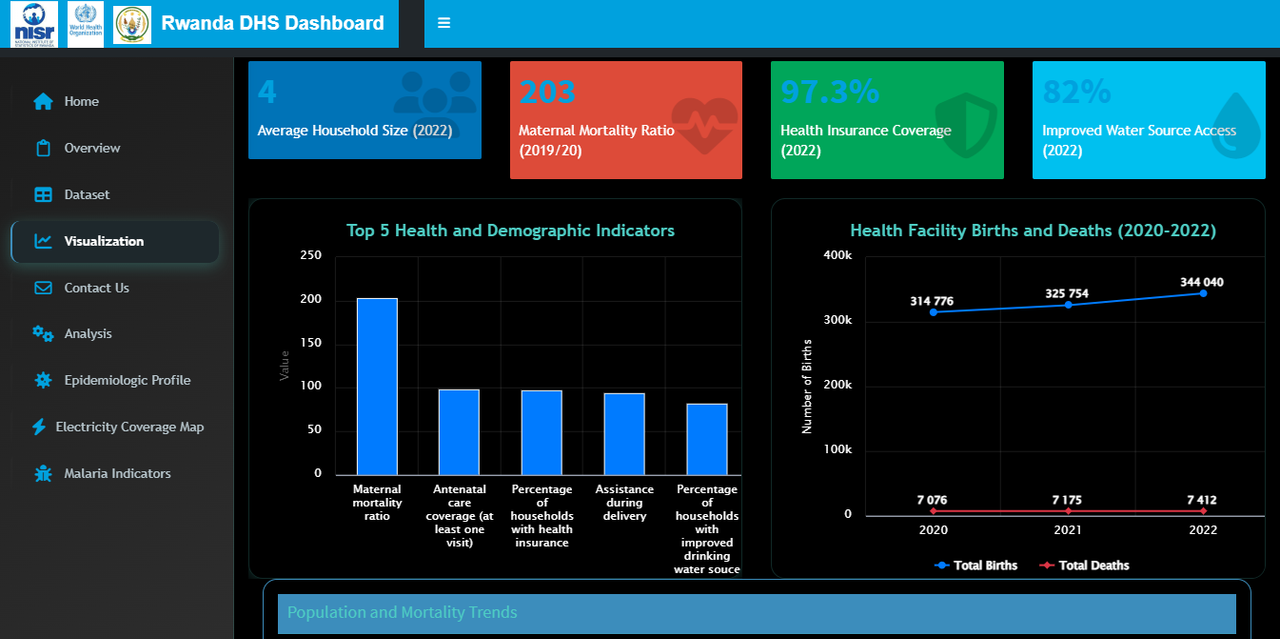Viewport: 1280px width, 639px height.
Task: Click the Assistance during delivery bar
Action: click(624, 434)
